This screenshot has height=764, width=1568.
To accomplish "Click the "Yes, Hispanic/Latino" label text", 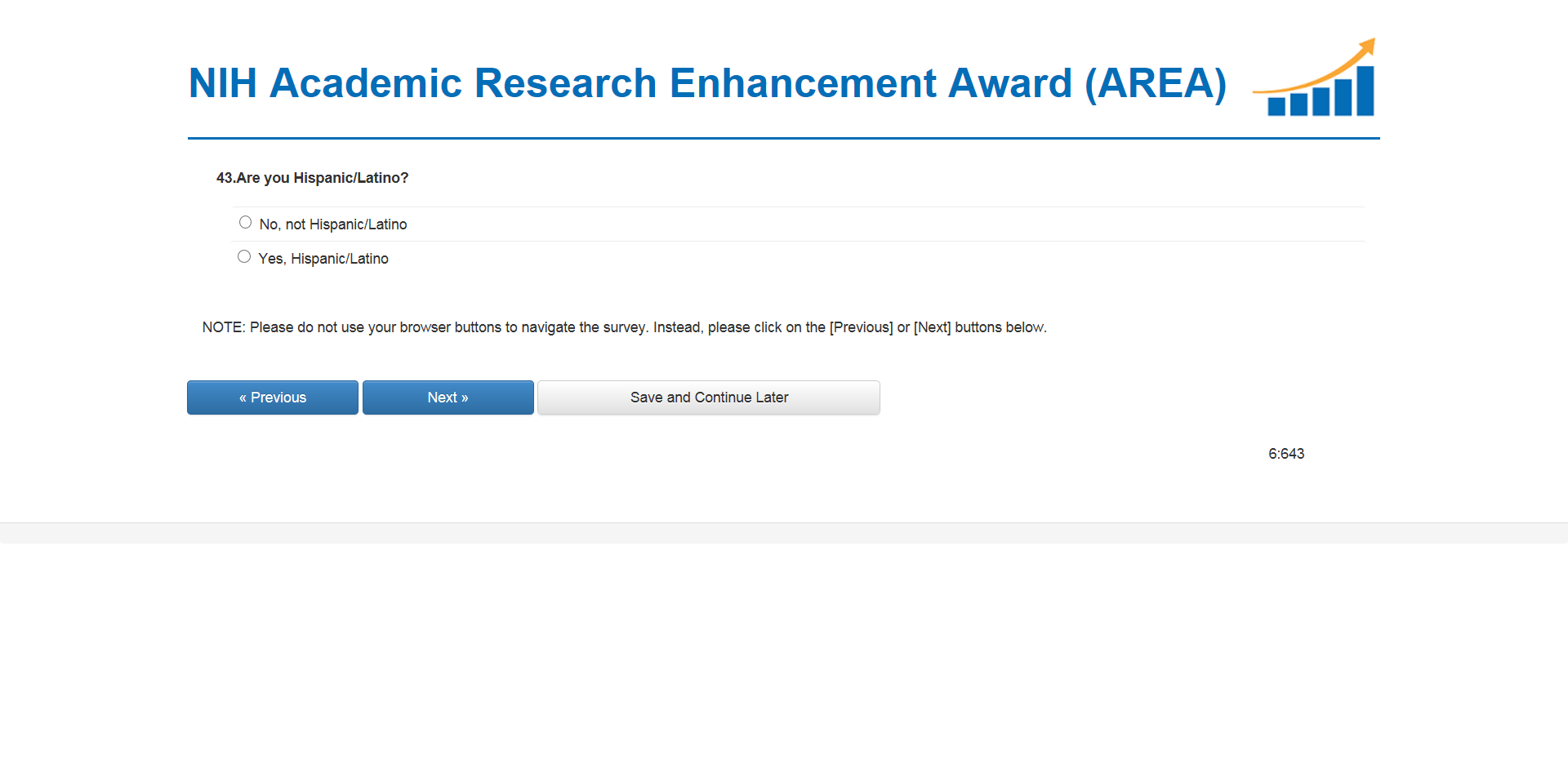I will 323,259.
